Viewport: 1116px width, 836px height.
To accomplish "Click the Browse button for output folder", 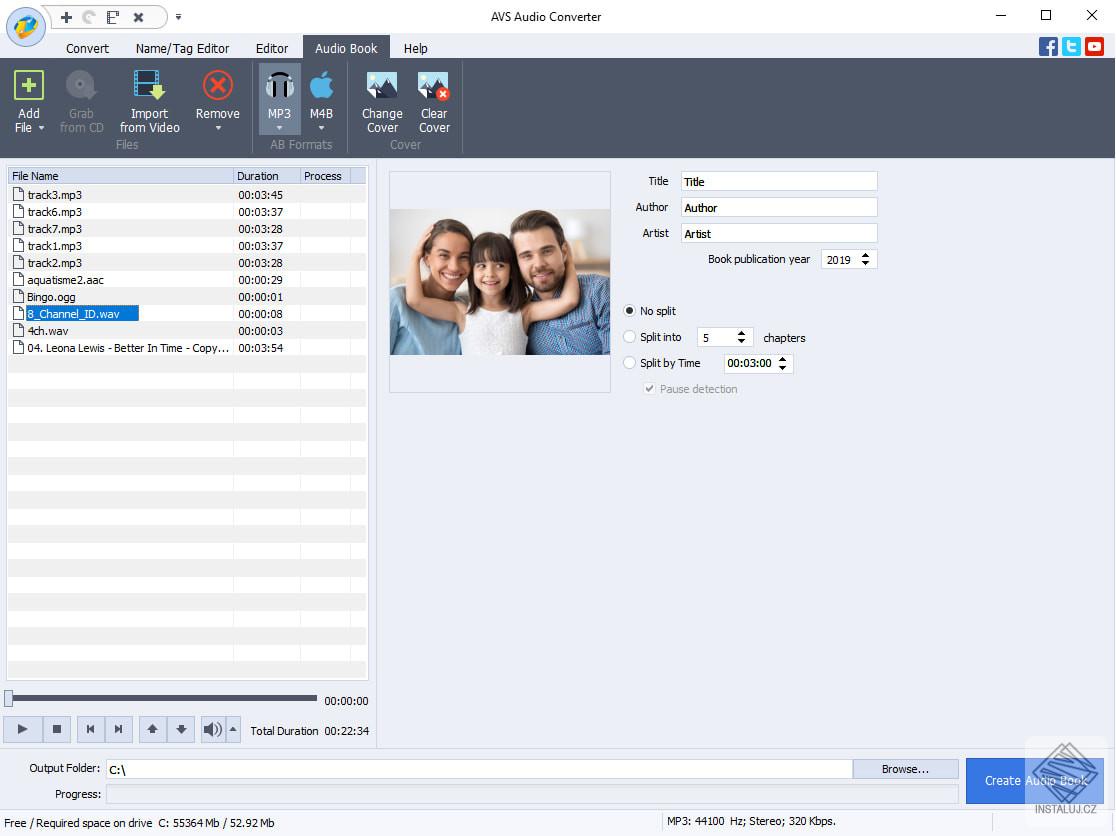I will (904, 768).
